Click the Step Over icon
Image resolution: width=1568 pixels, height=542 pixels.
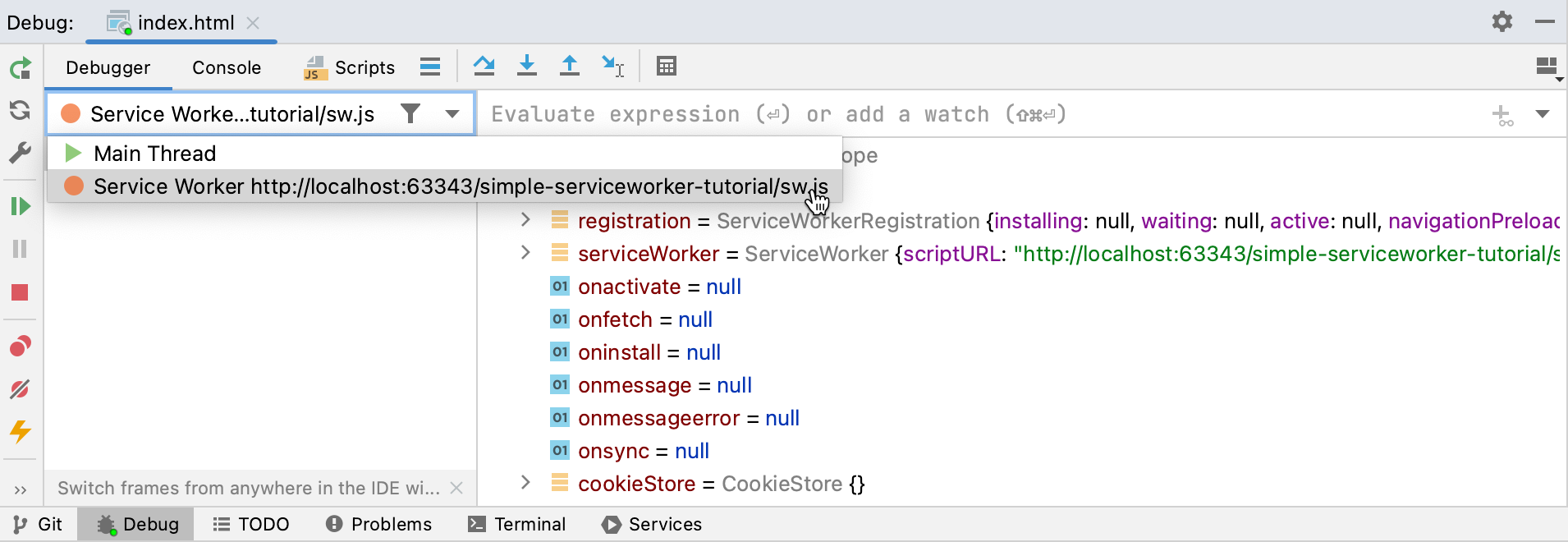tap(484, 66)
